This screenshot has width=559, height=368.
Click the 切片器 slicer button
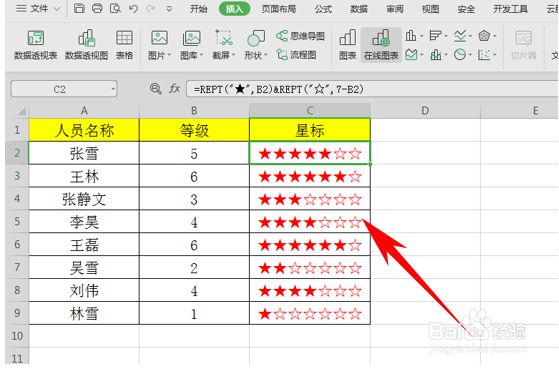(523, 45)
